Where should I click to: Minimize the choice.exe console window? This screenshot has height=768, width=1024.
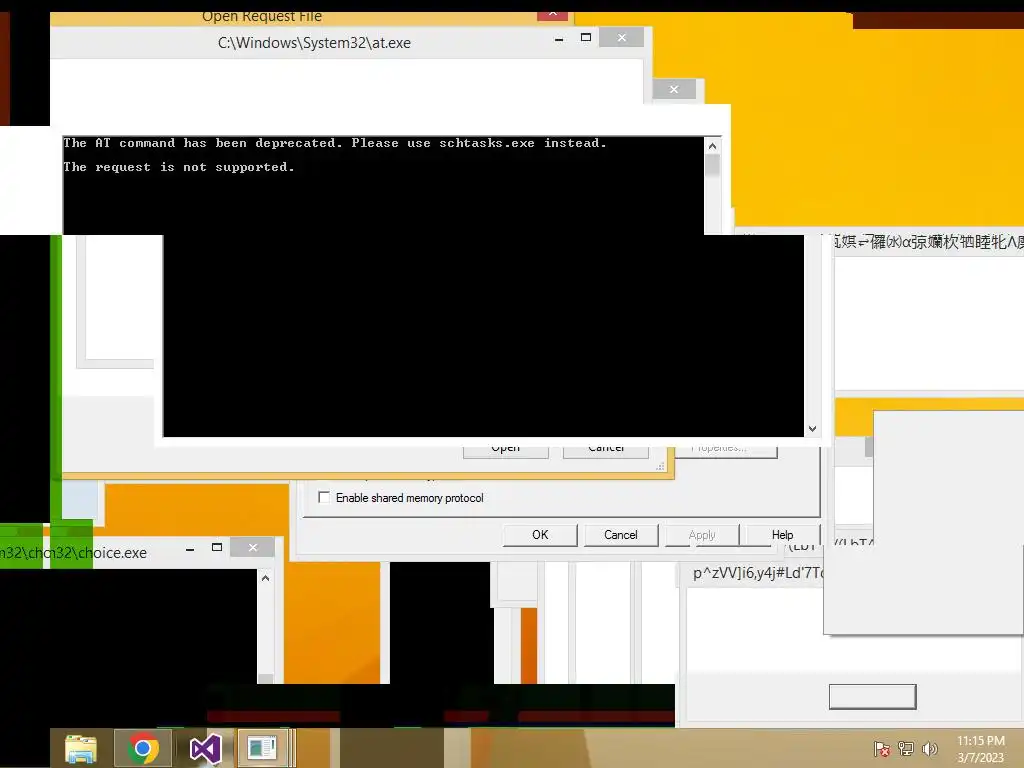190,549
